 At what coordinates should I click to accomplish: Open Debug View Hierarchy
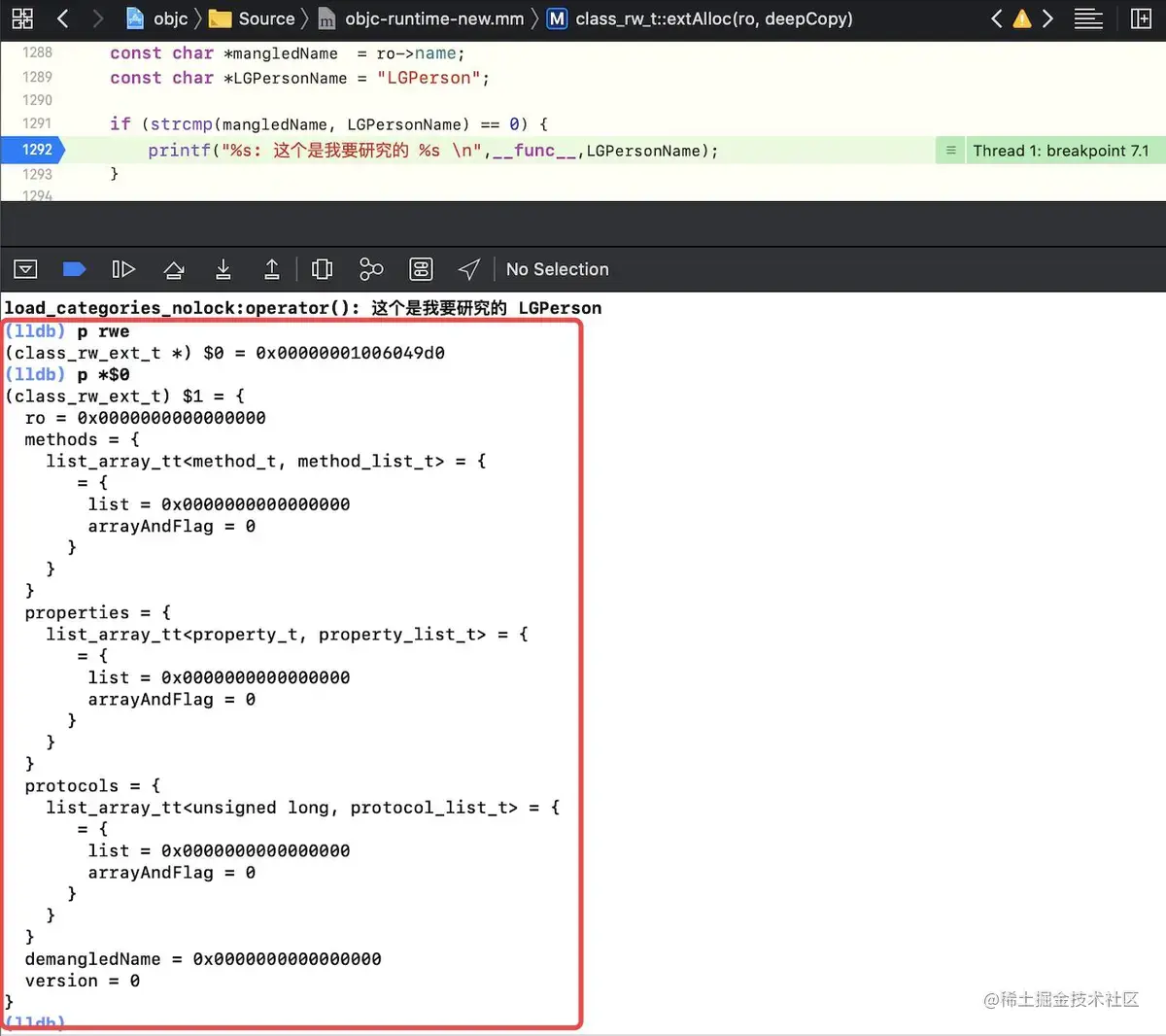pyautogui.click(x=322, y=269)
